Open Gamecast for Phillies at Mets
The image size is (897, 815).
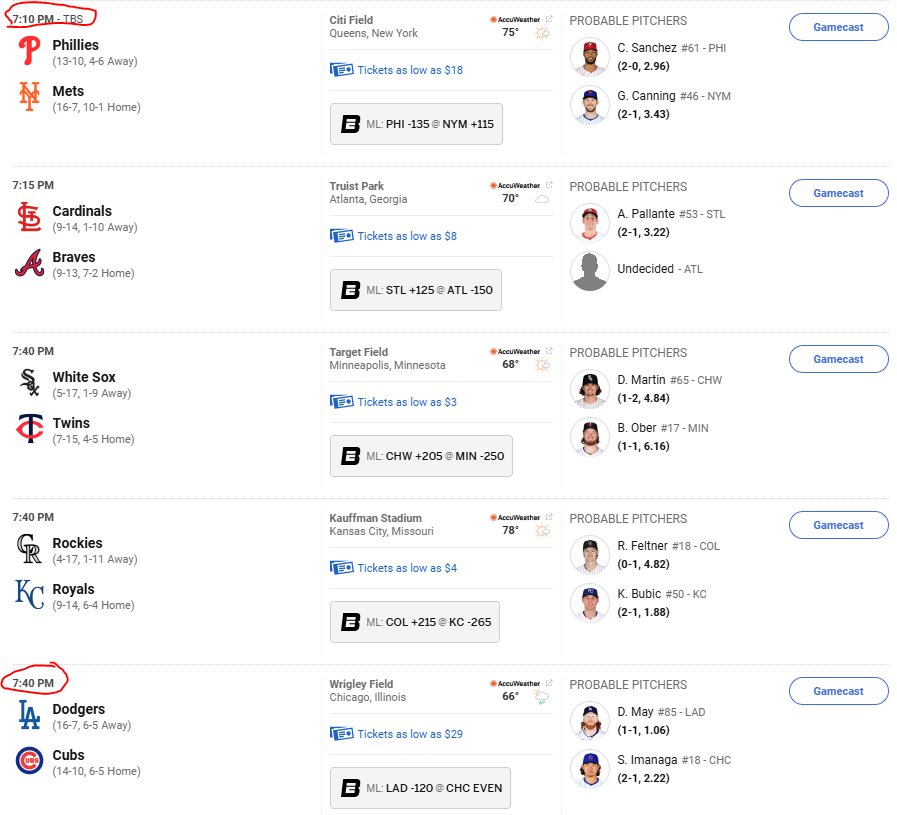(x=838, y=27)
